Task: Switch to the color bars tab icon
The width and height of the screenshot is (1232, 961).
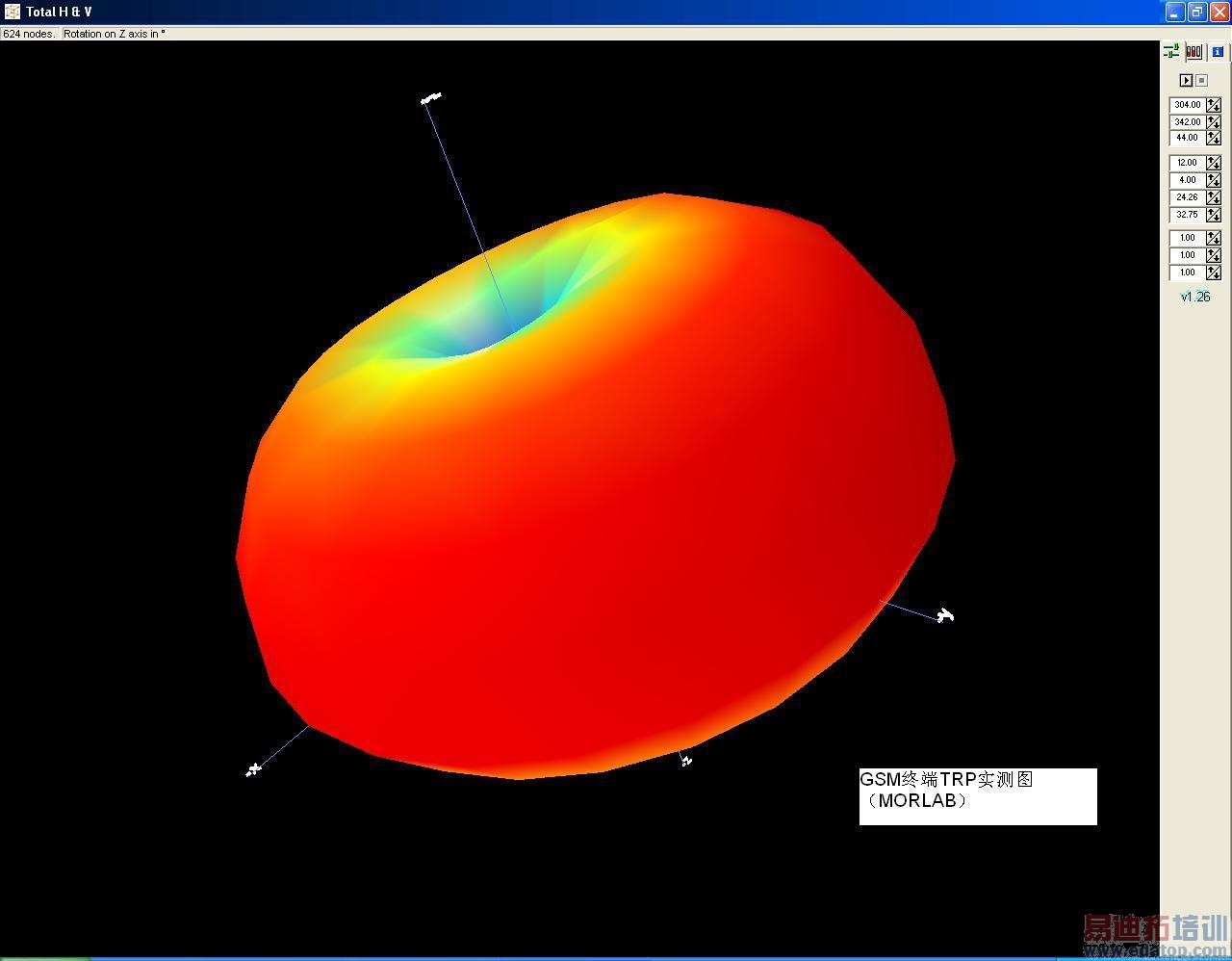Action: point(1193,52)
